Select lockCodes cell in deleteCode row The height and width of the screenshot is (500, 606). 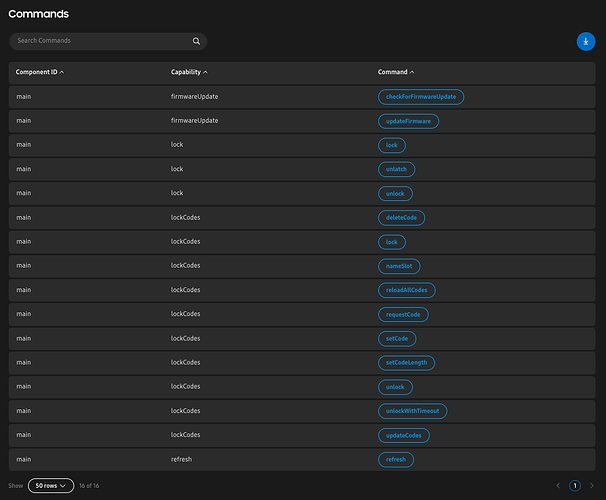pyautogui.click(x=186, y=218)
